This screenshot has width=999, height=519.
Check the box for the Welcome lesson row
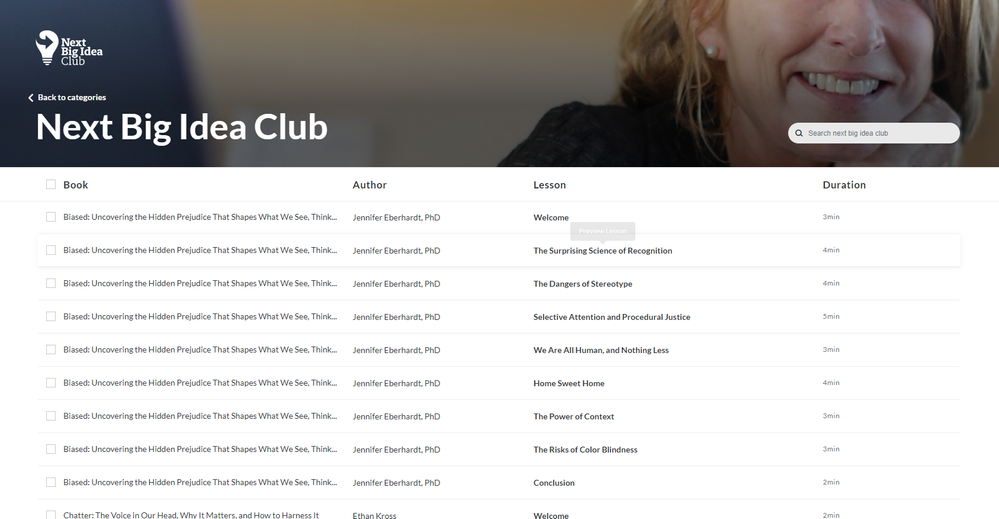click(x=51, y=217)
